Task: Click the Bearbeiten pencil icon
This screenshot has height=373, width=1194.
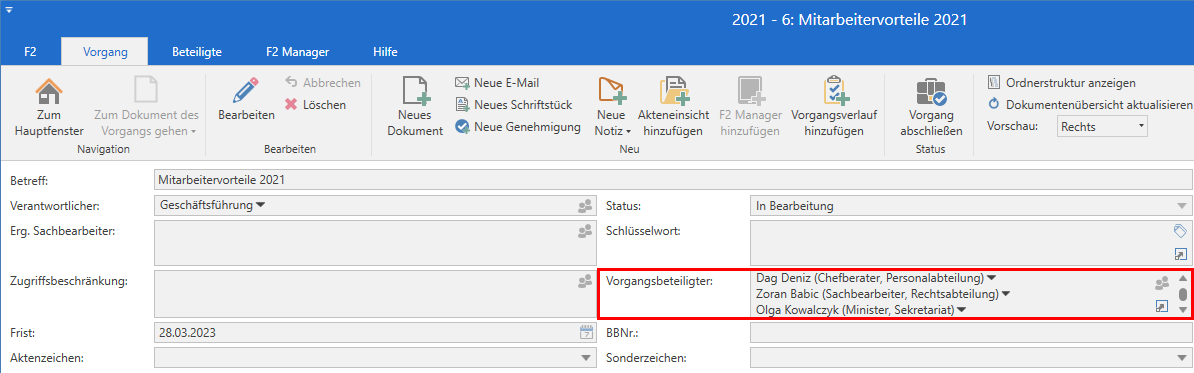Action: (x=246, y=91)
